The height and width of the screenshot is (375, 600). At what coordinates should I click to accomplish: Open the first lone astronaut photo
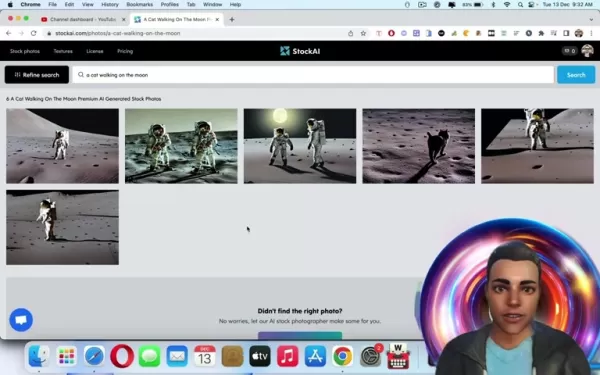tap(62, 146)
